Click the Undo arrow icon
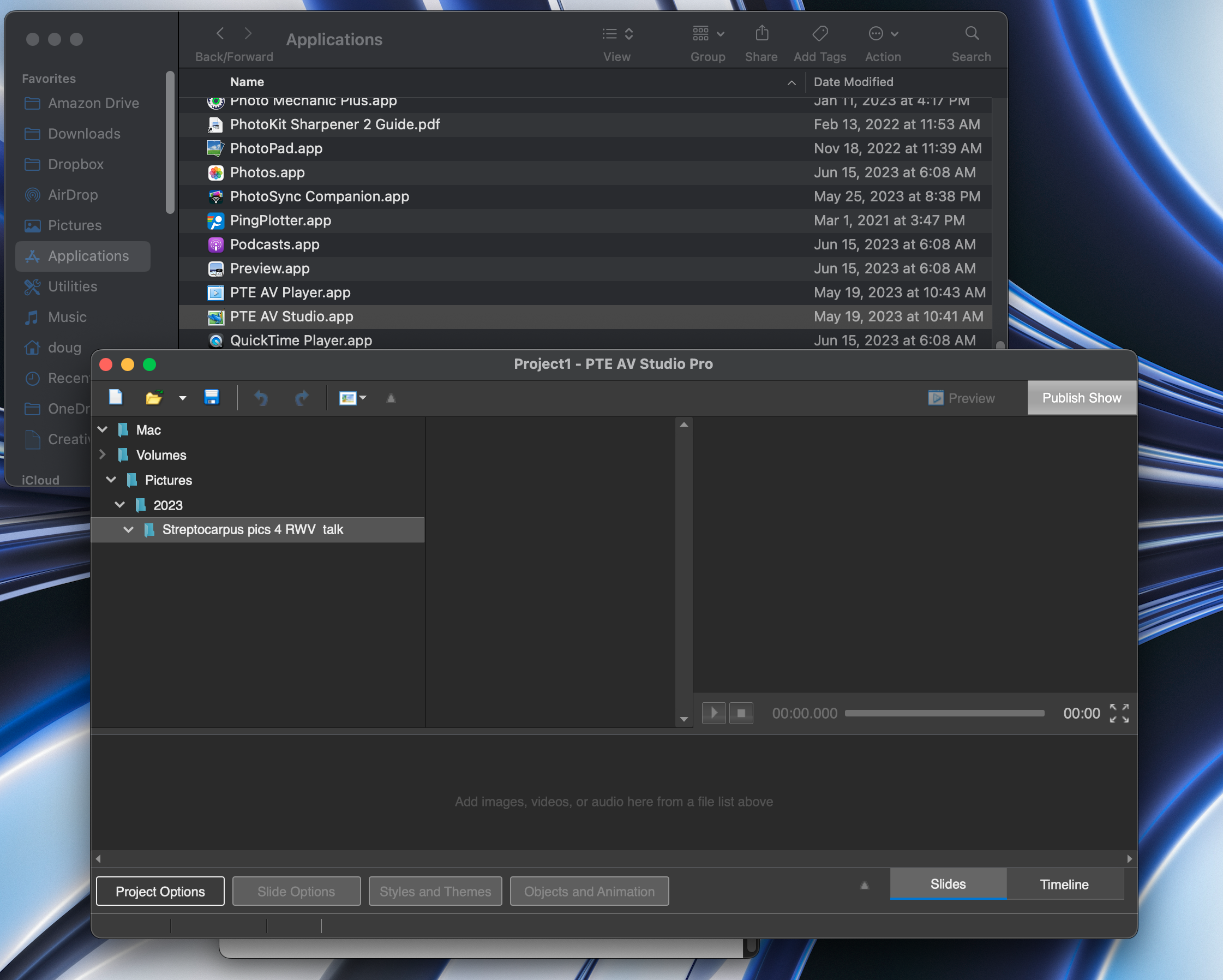The image size is (1223, 980). pos(261,398)
